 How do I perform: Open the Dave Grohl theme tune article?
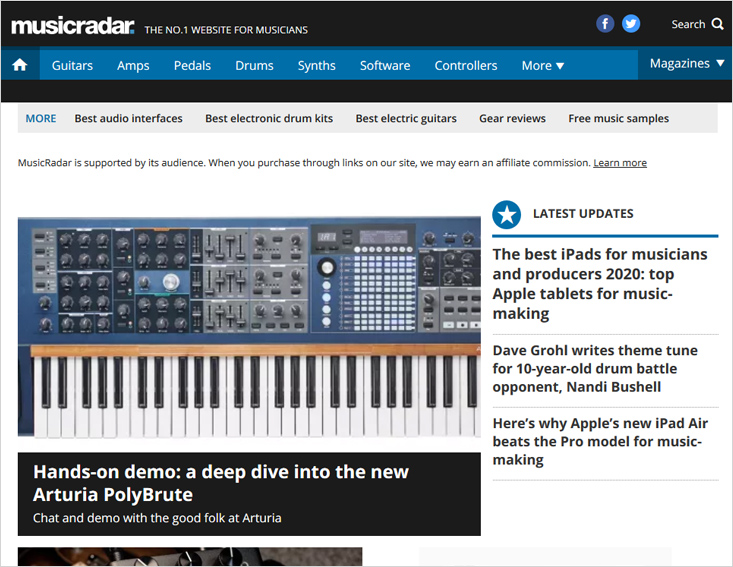coord(595,368)
